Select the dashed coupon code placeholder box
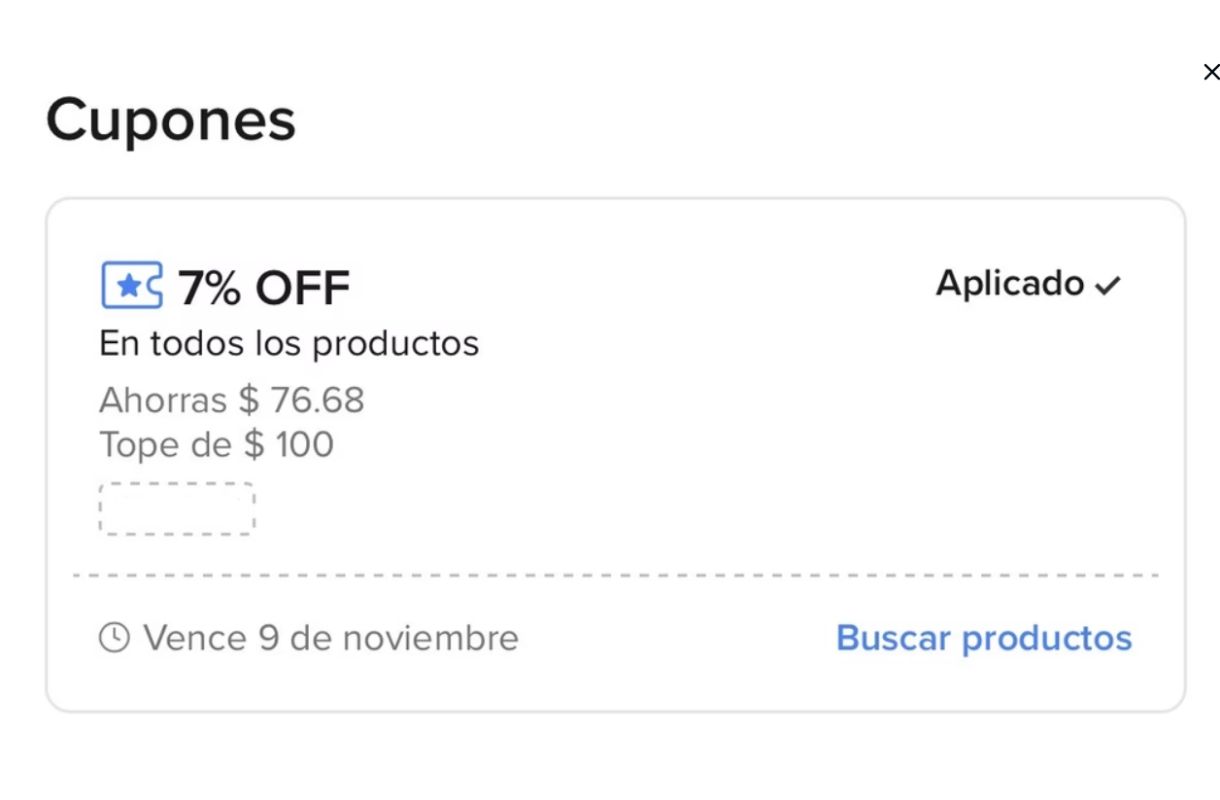This screenshot has height=800, width=1220. [x=177, y=509]
